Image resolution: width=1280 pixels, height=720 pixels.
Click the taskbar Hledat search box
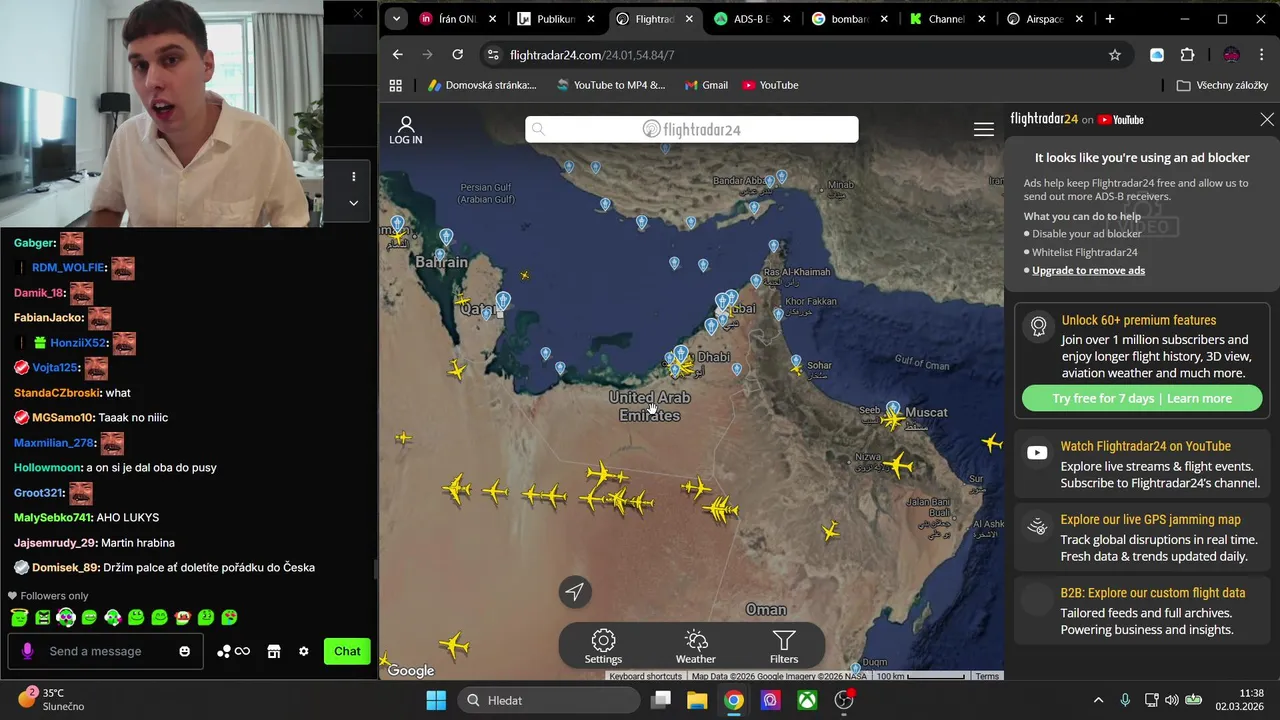point(548,700)
